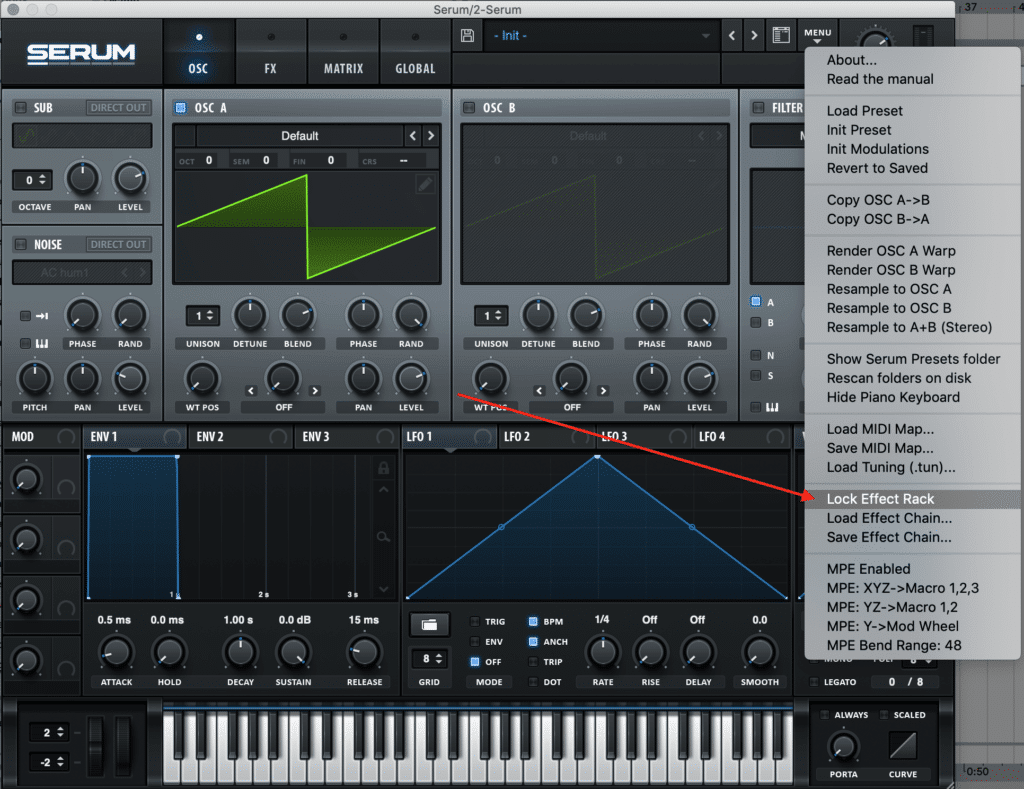Enable the SUB oscillator
Screen dimensions: 1024x789
tap(21, 108)
